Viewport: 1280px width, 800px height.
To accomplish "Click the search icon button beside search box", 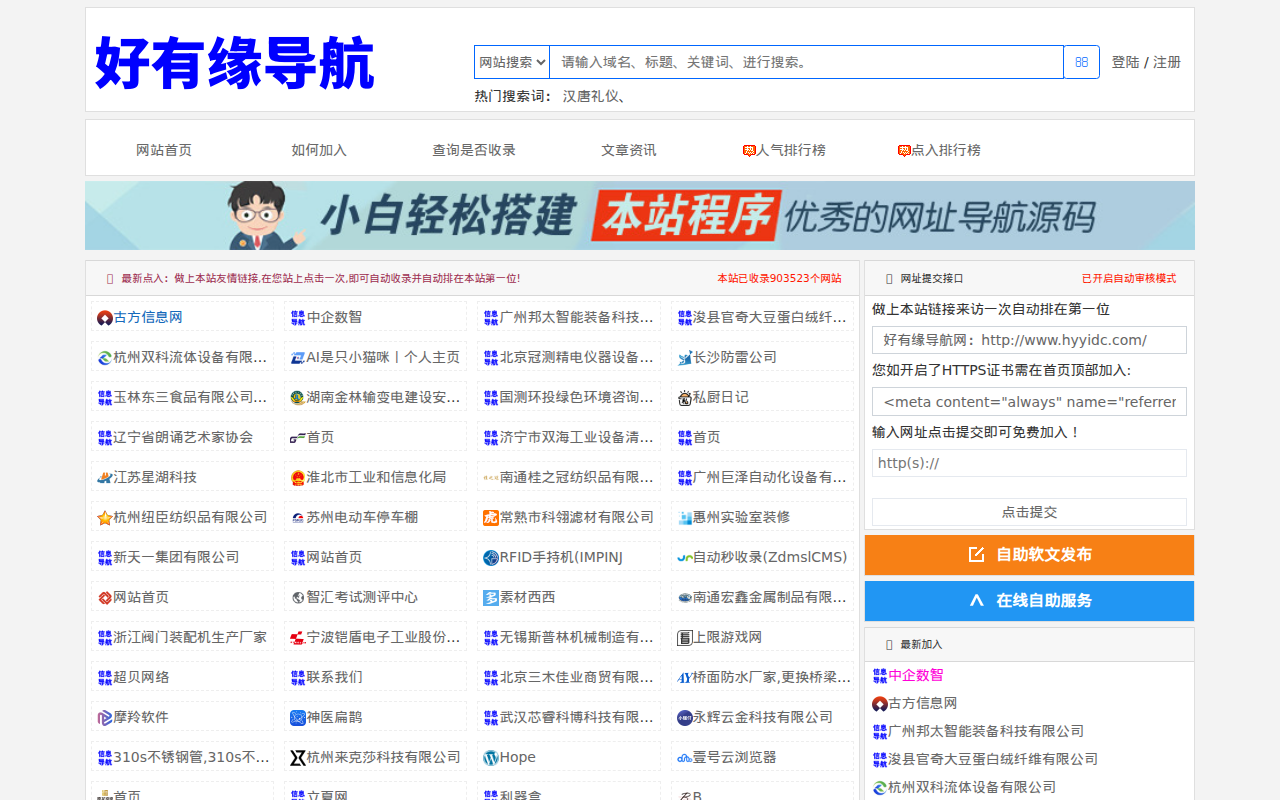I will coord(1081,62).
